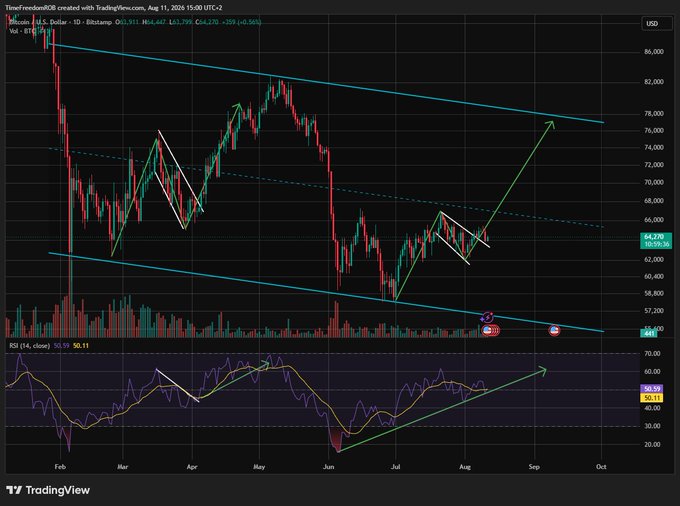This screenshot has width=680, height=506.
Task: Click the 78,000 price axis label
Action: (x=654, y=114)
